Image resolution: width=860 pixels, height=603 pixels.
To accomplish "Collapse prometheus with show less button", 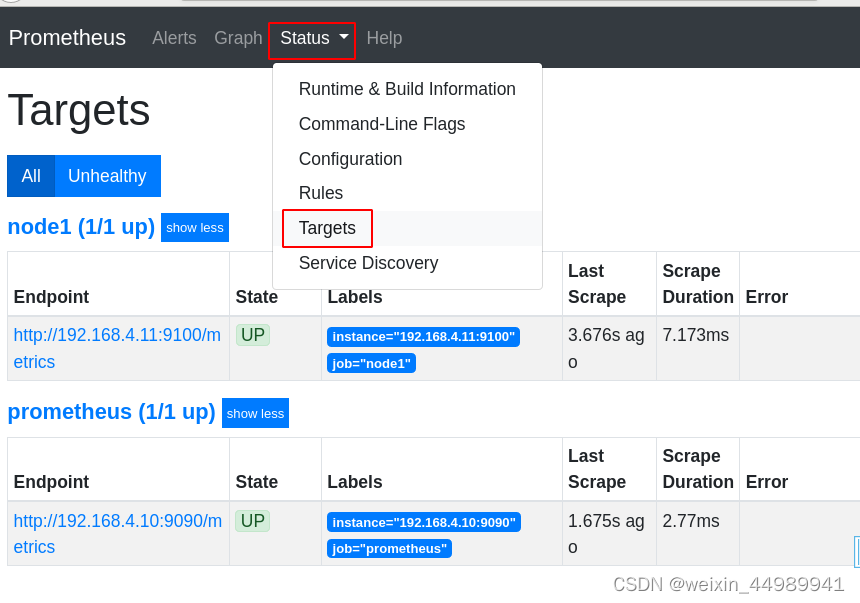I will (x=256, y=413).
